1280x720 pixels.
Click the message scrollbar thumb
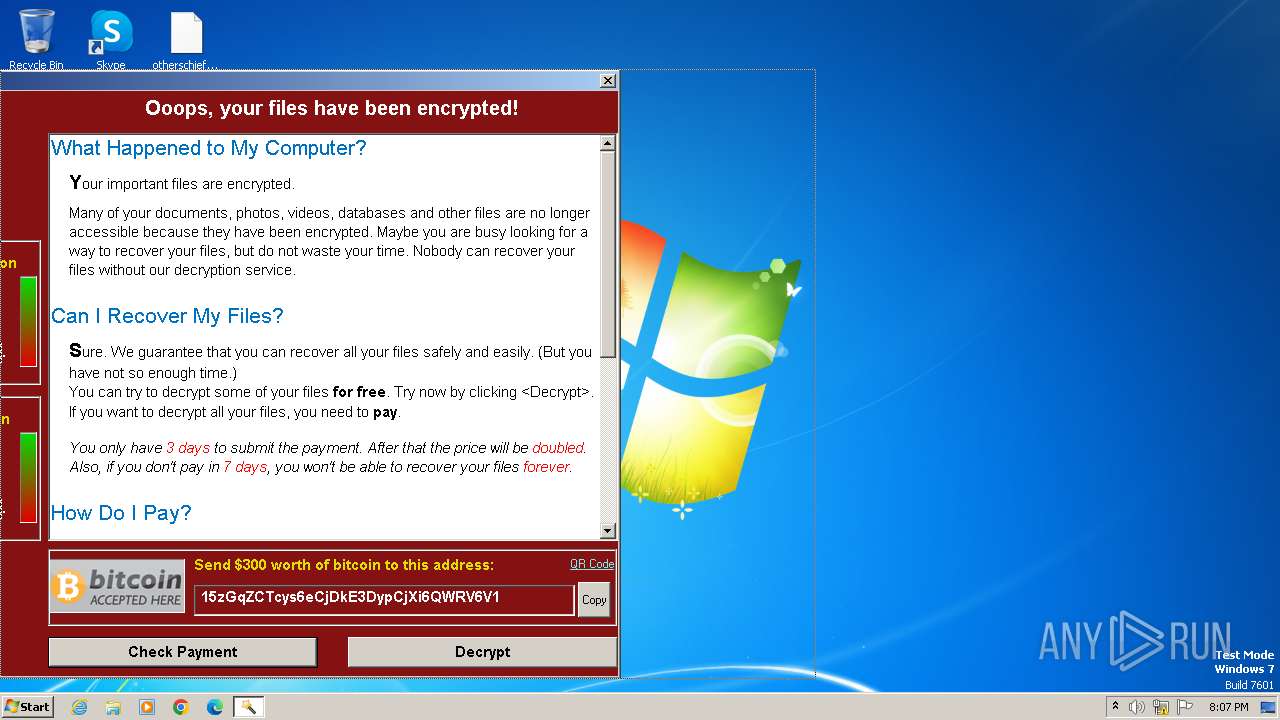(x=608, y=257)
